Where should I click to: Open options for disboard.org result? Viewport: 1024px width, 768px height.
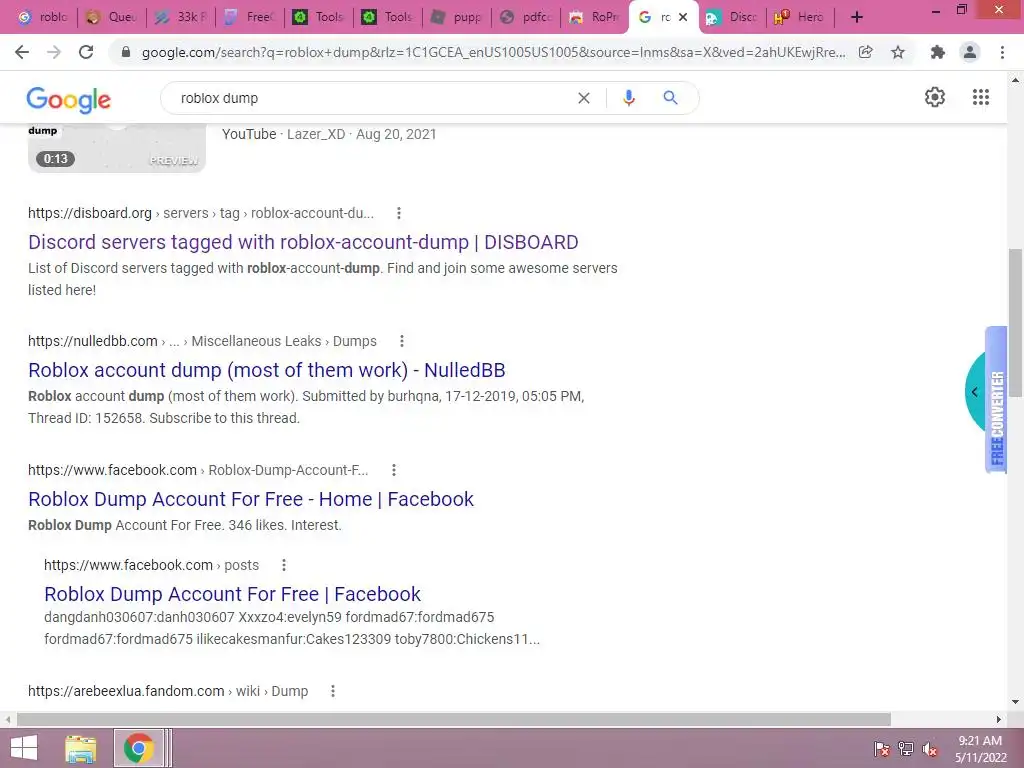click(x=399, y=213)
